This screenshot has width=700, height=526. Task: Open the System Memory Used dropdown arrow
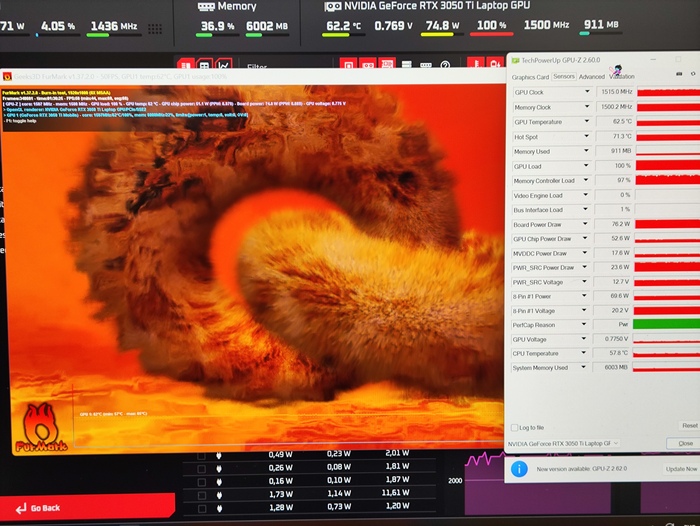coord(583,367)
